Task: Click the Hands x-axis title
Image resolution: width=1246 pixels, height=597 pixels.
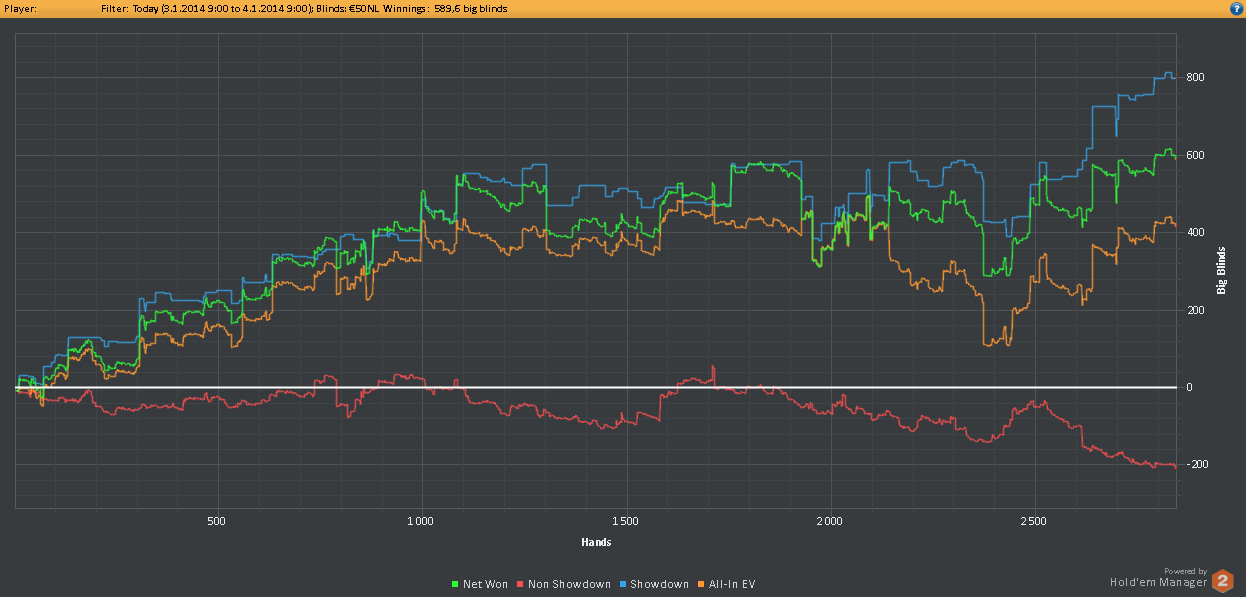Action: [x=596, y=542]
